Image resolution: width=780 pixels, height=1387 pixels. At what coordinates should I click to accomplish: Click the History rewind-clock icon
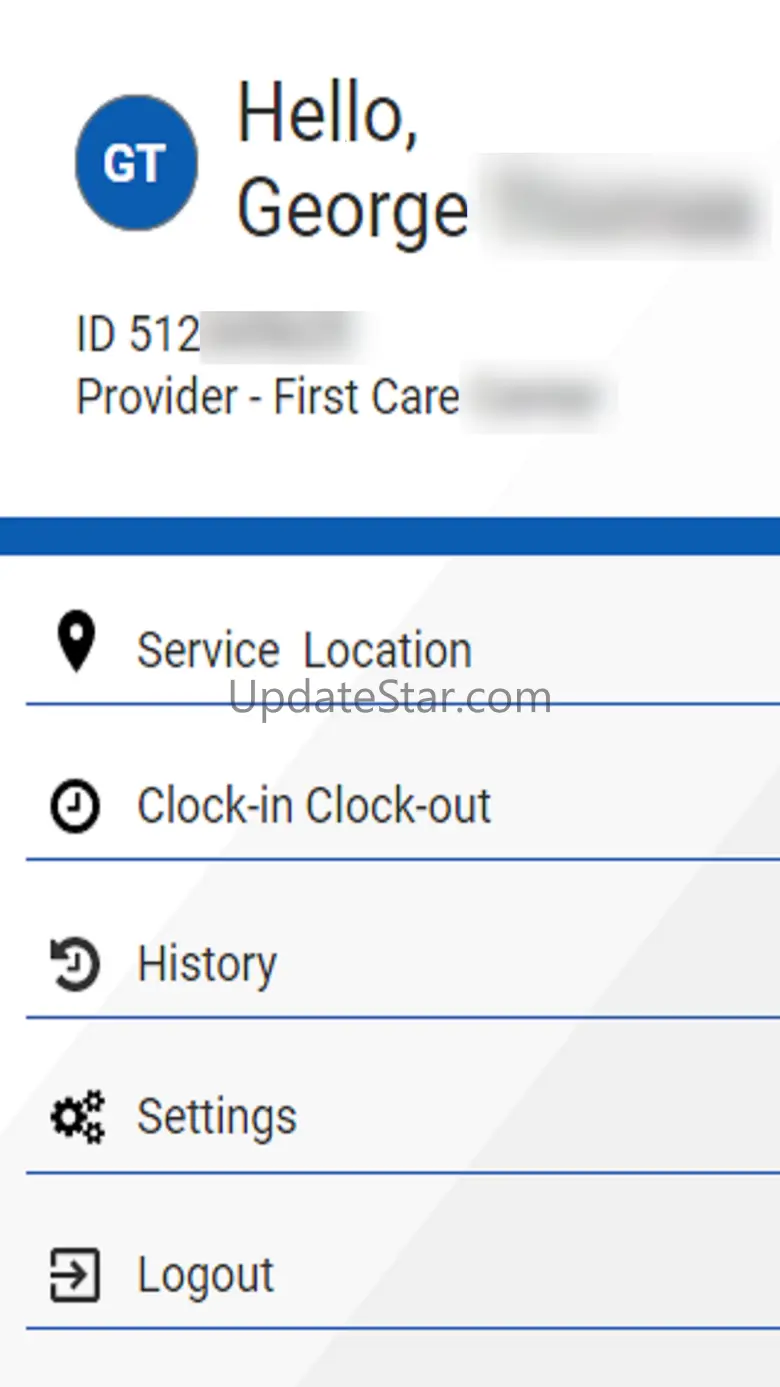tap(75, 963)
